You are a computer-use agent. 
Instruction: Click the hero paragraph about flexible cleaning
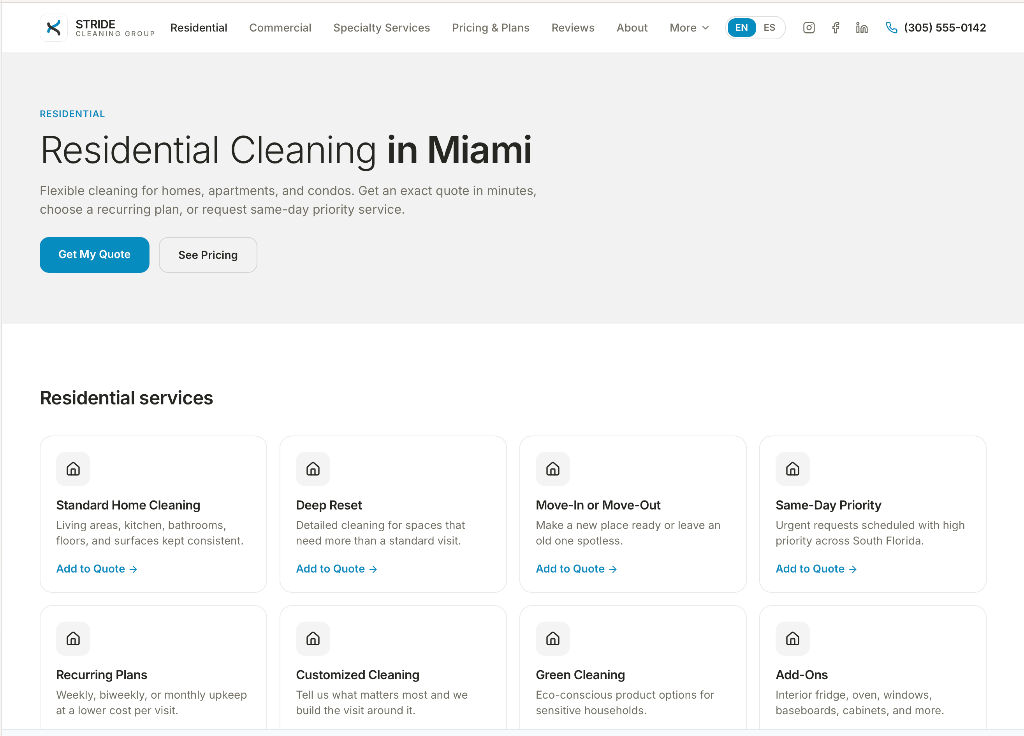point(288,200)
